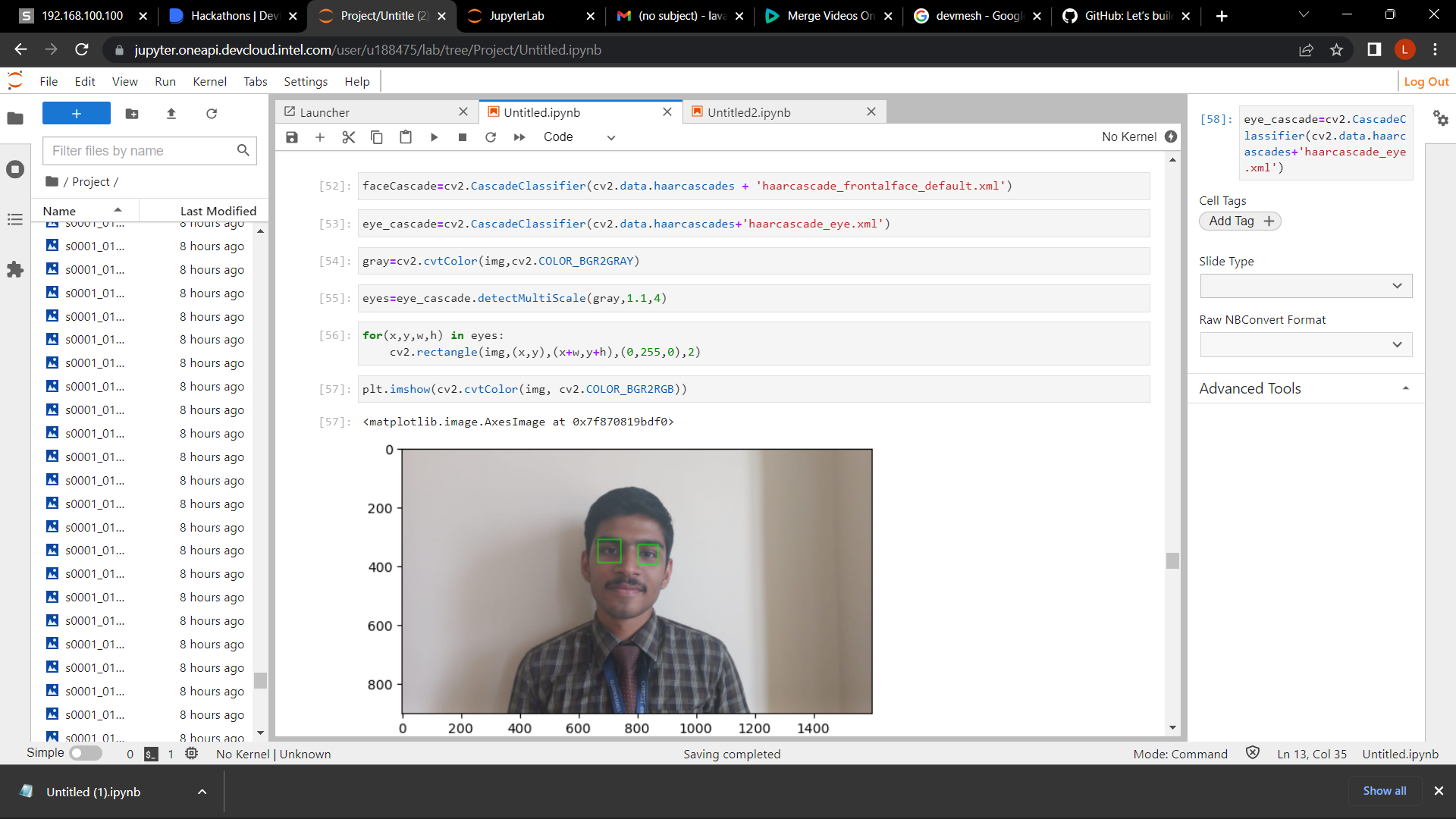1456x819 pixels.
Task: Open the Table of Contents sidebar icon
Action: coord(15,219)
